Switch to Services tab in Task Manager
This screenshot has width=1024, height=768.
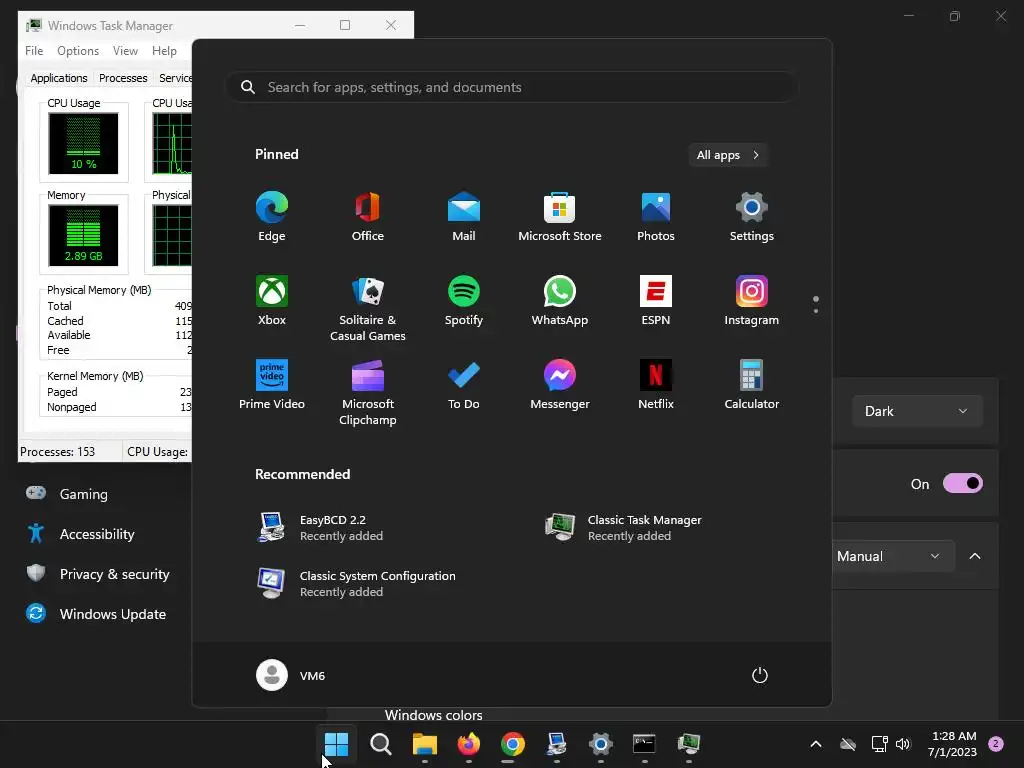coord(174,78)
